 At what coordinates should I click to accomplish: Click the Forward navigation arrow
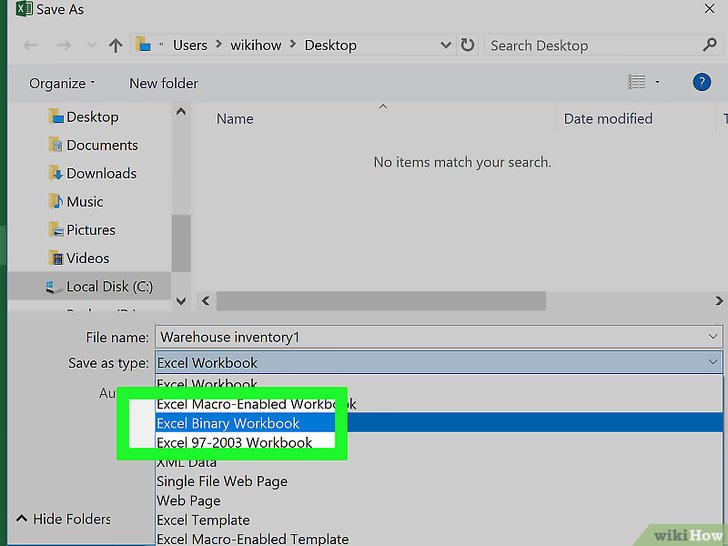coord(64,45)
